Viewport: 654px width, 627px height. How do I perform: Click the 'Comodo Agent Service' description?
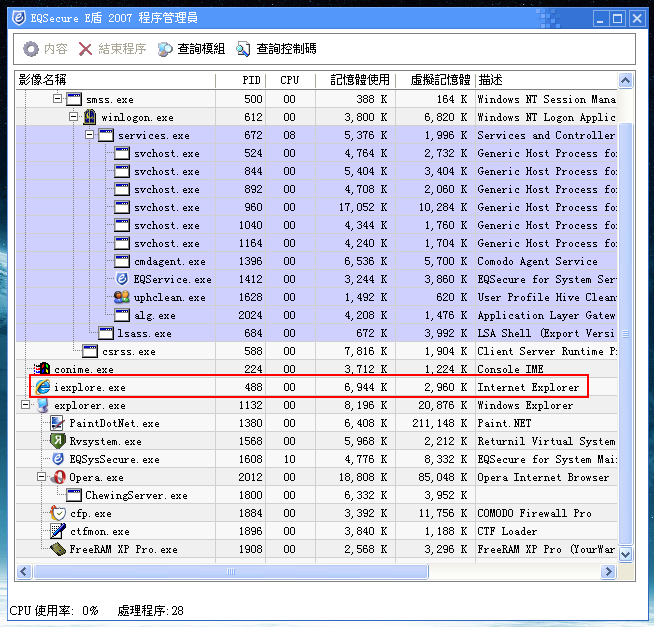pyautogui.click(x=537, y=261)
